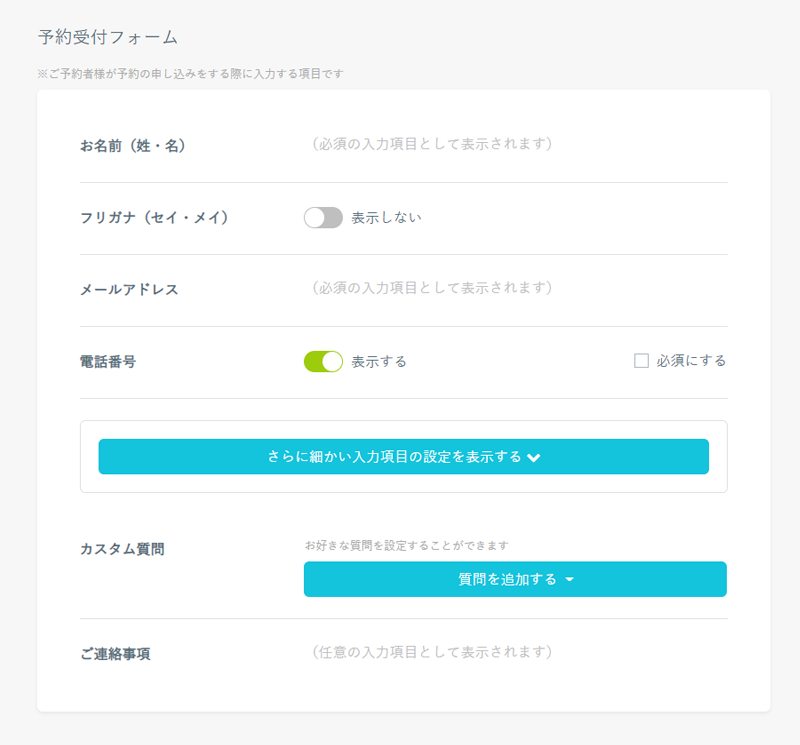The width and height of the screenshot is (800, 745).
Task: Click the chevron icon in detailed settings button
Action: (x=534, y=457)
